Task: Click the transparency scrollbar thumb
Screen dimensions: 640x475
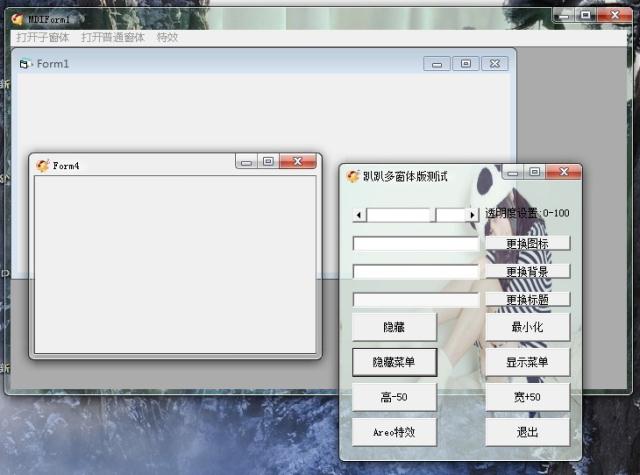Action: click(432, 215)
